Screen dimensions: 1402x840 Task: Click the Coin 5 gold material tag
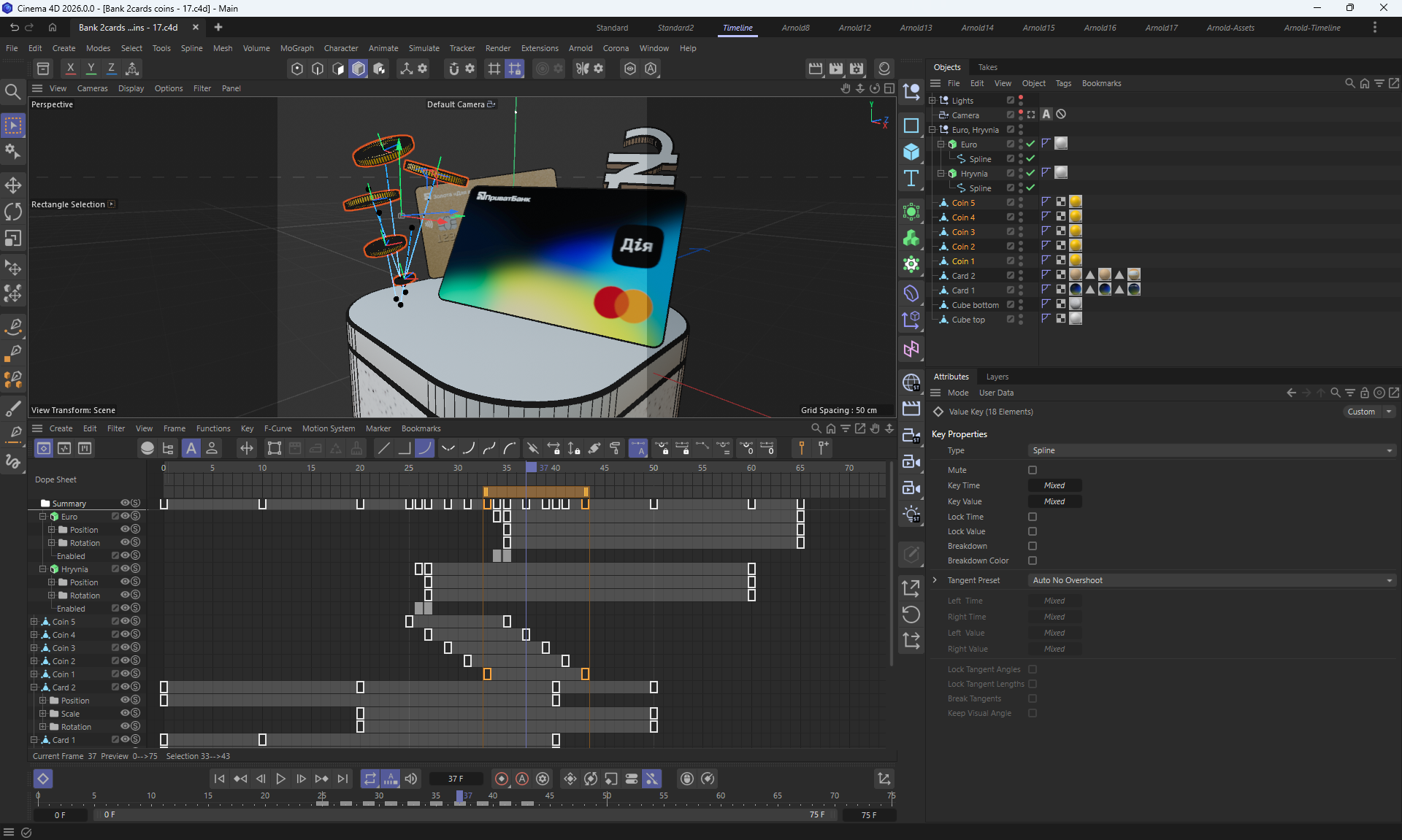pyautogui.click(x=1076, y=202)
